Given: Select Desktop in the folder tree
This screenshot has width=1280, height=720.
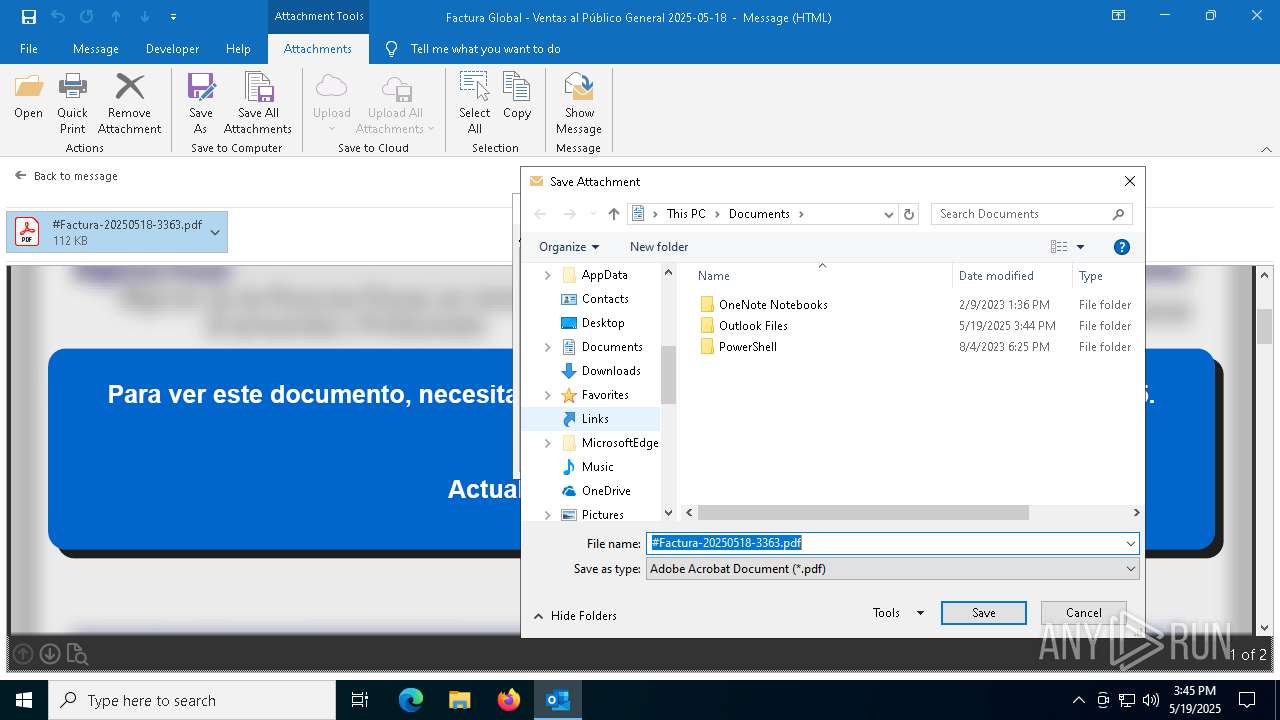Looking at the screenshot, I should tap(603, 323).
